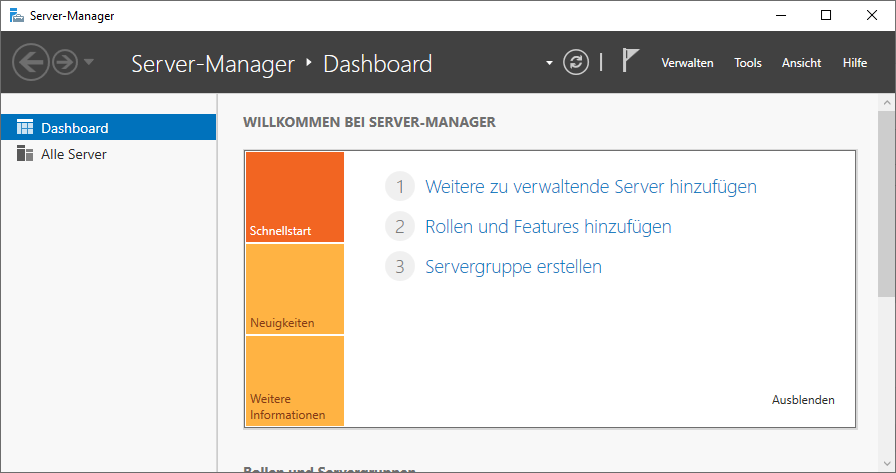This screenshot has height=473, width=896.
Task: Click the Server-Manager title bar icon
Action: point(17,15)
